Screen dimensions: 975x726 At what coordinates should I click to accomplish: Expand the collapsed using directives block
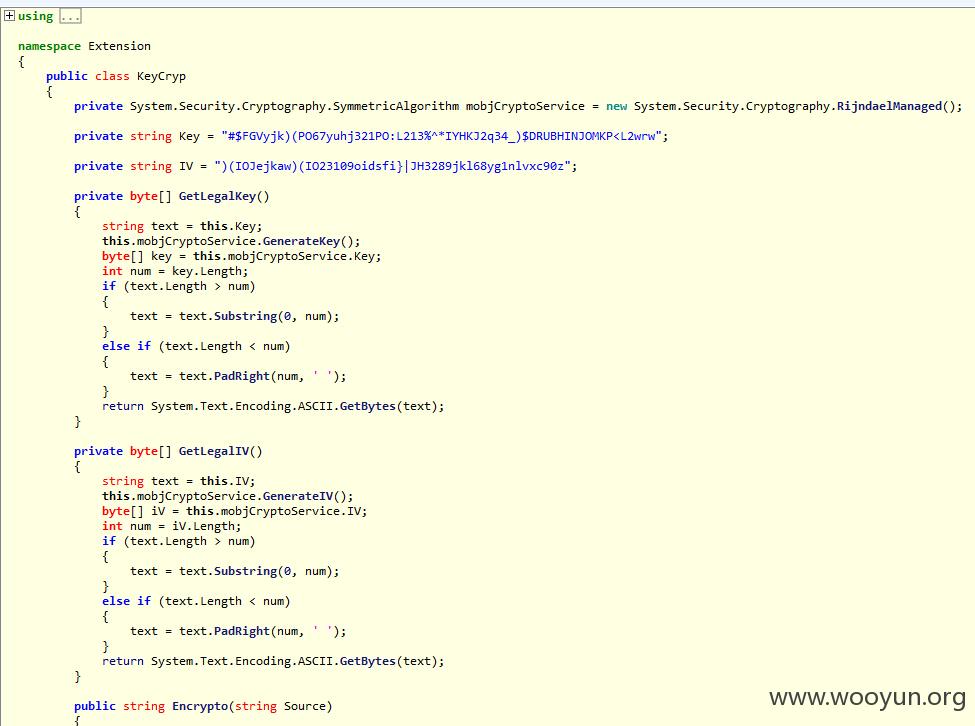[x=9, y=16]
